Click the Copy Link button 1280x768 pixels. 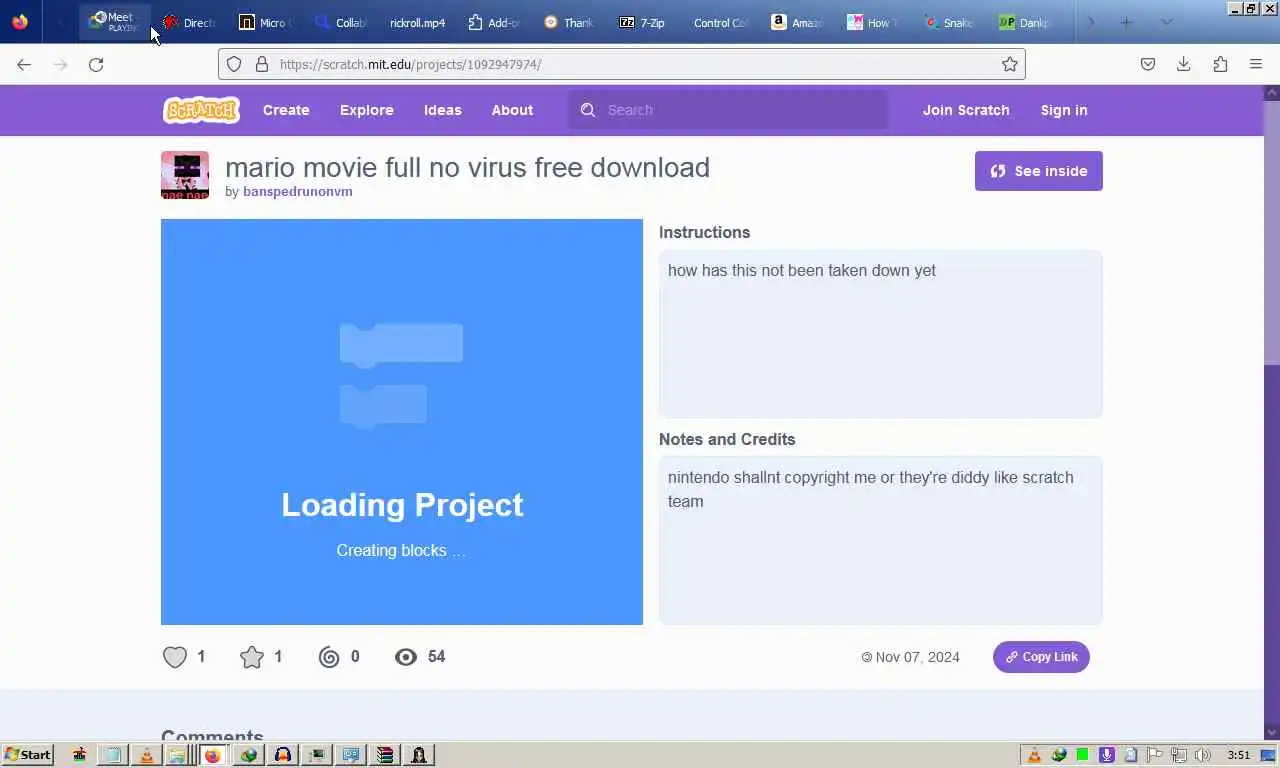(x=1041, y=657)
